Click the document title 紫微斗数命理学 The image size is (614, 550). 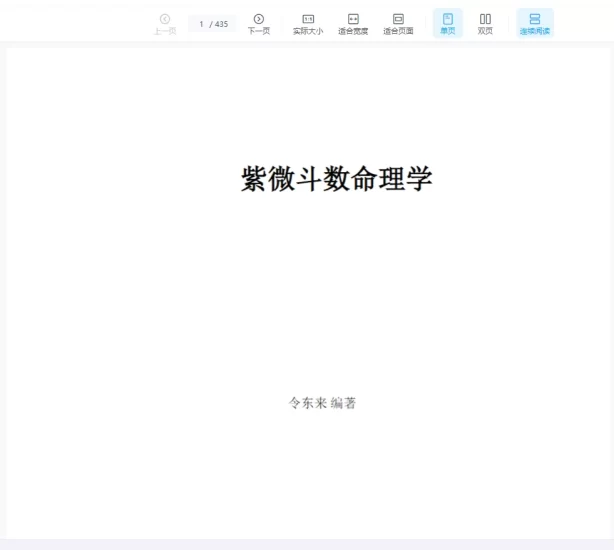point(336,179)
